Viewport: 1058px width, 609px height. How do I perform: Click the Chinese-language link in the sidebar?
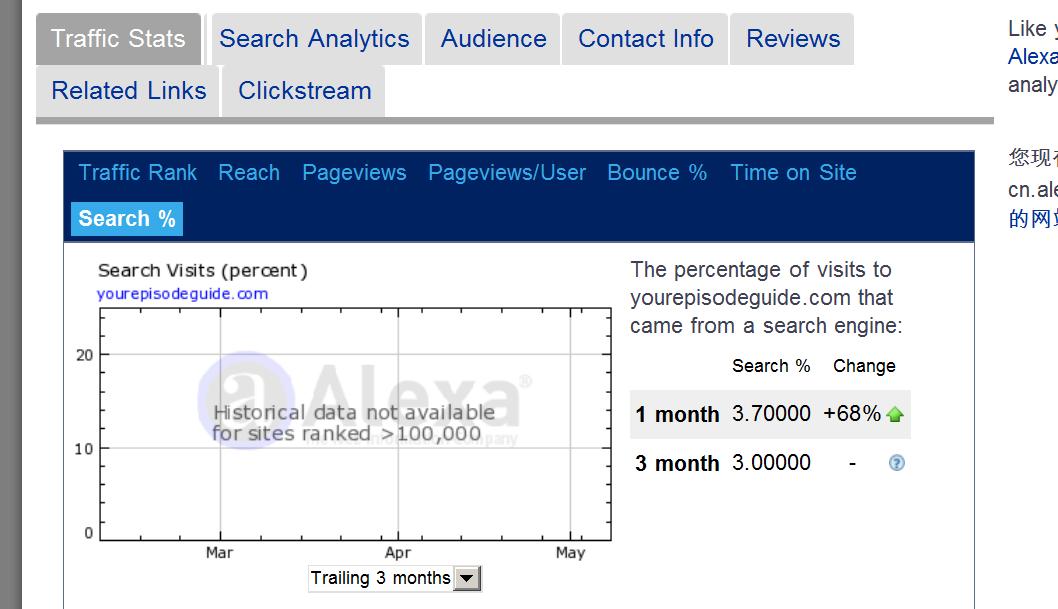tap(1033, 219)
